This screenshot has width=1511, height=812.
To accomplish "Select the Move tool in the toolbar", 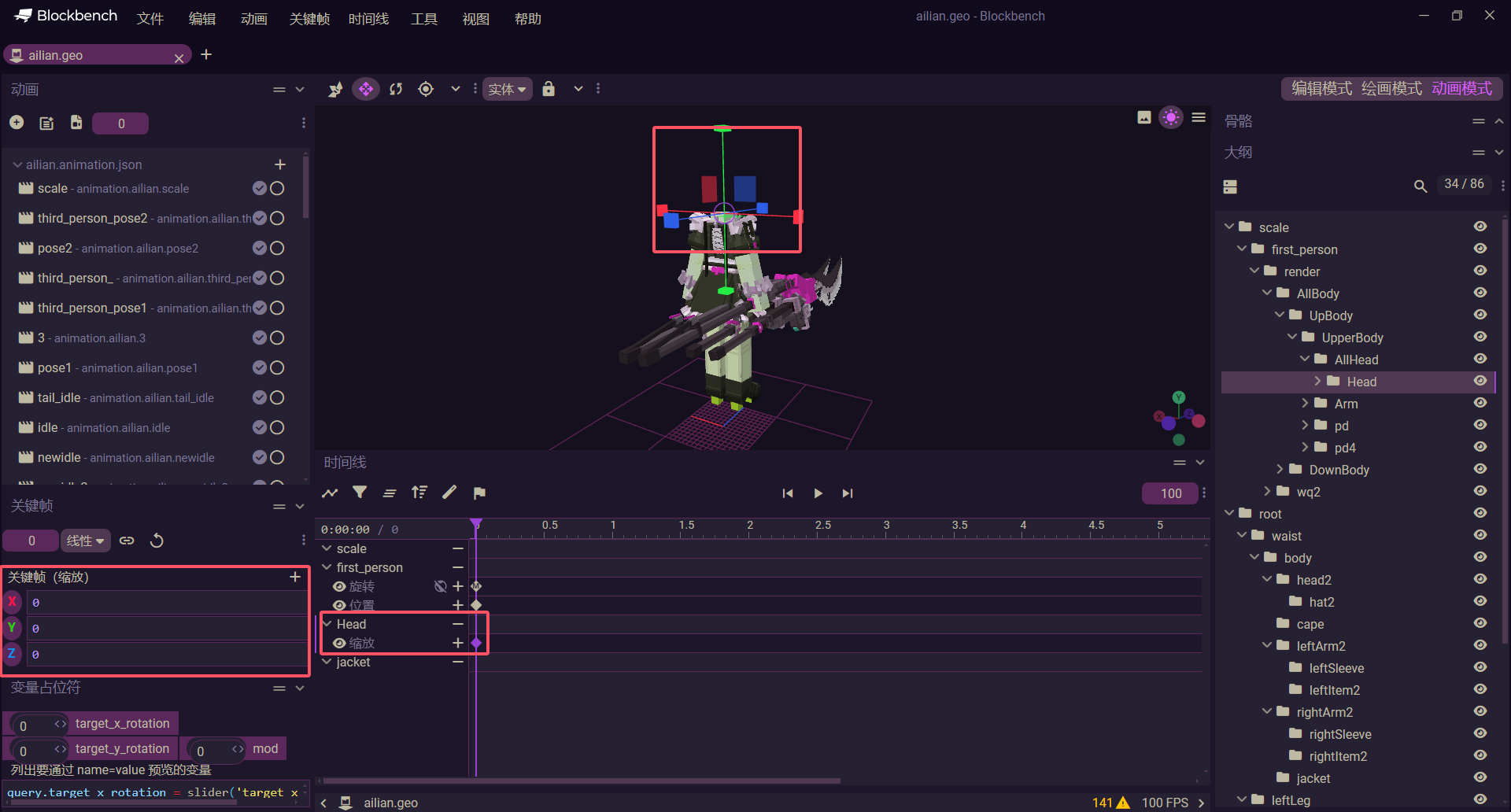I will coord(366,89).
